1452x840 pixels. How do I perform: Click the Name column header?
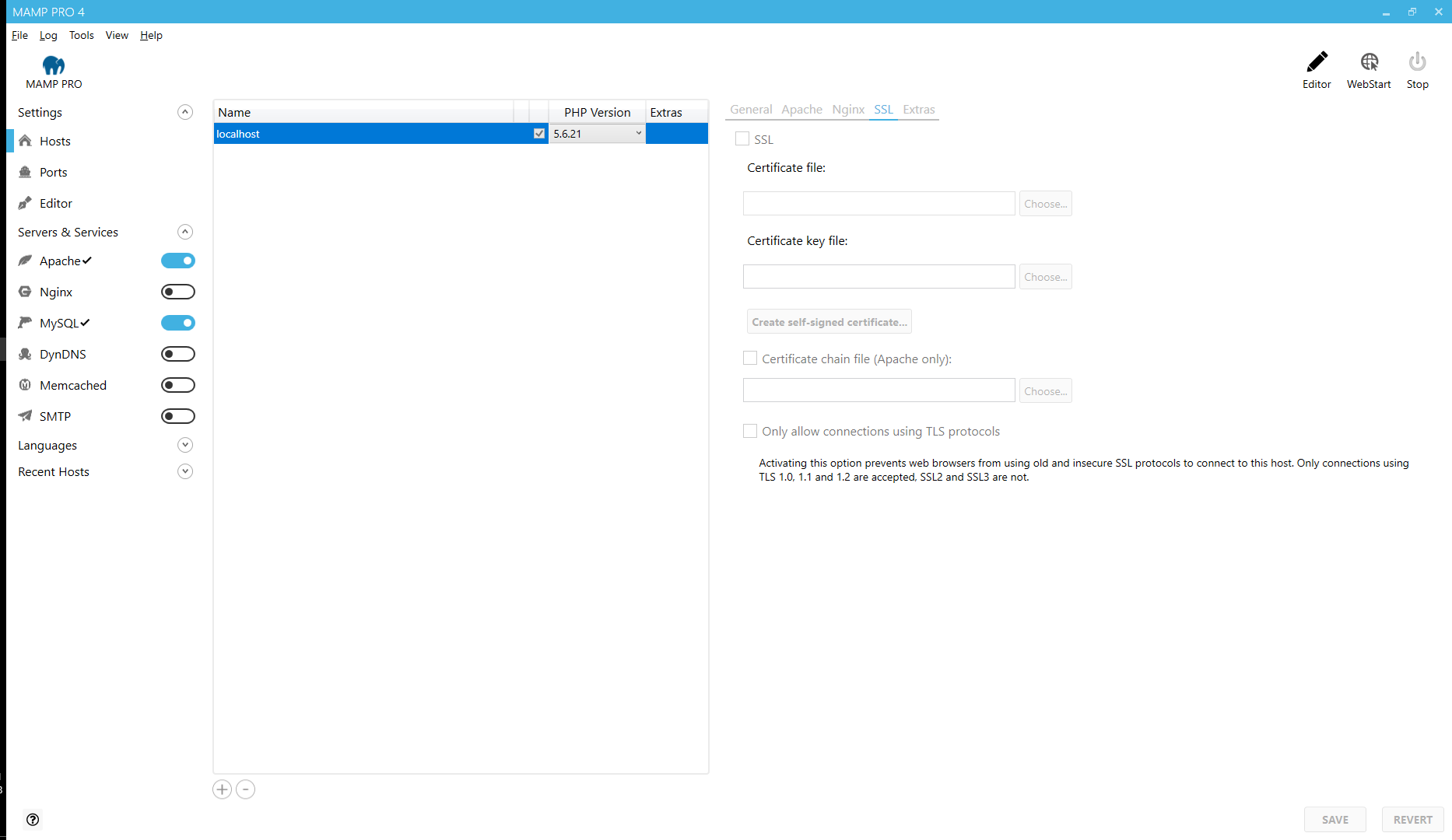point(363,112)
